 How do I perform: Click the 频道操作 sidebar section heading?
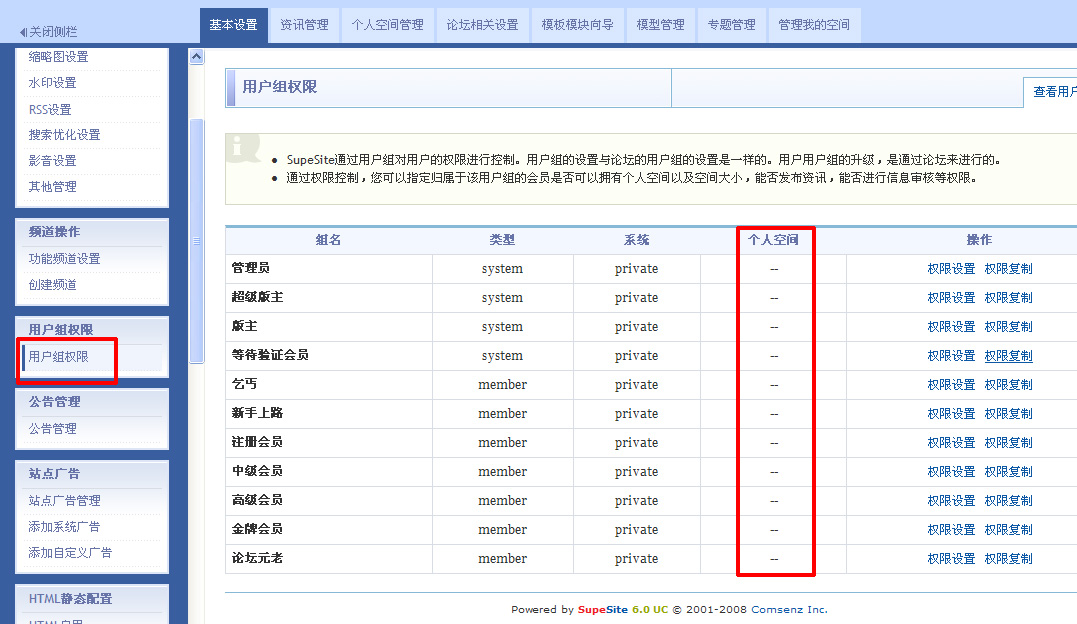pyautogui.click(x=54, y=232)
